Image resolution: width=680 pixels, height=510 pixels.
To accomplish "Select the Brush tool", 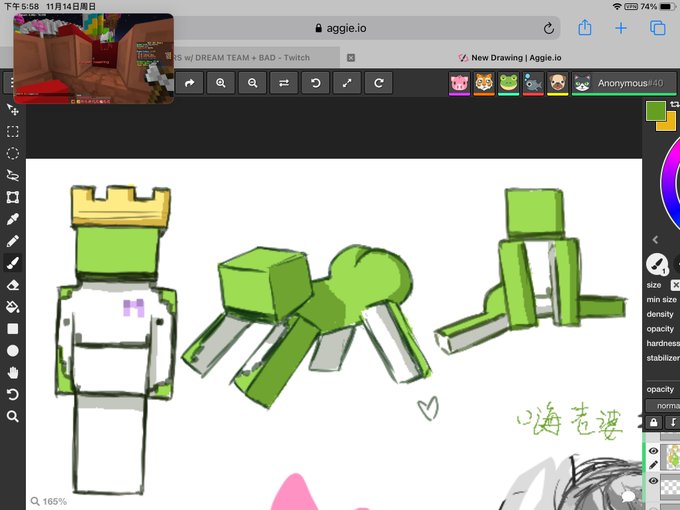I will click(x=13, y=263).
